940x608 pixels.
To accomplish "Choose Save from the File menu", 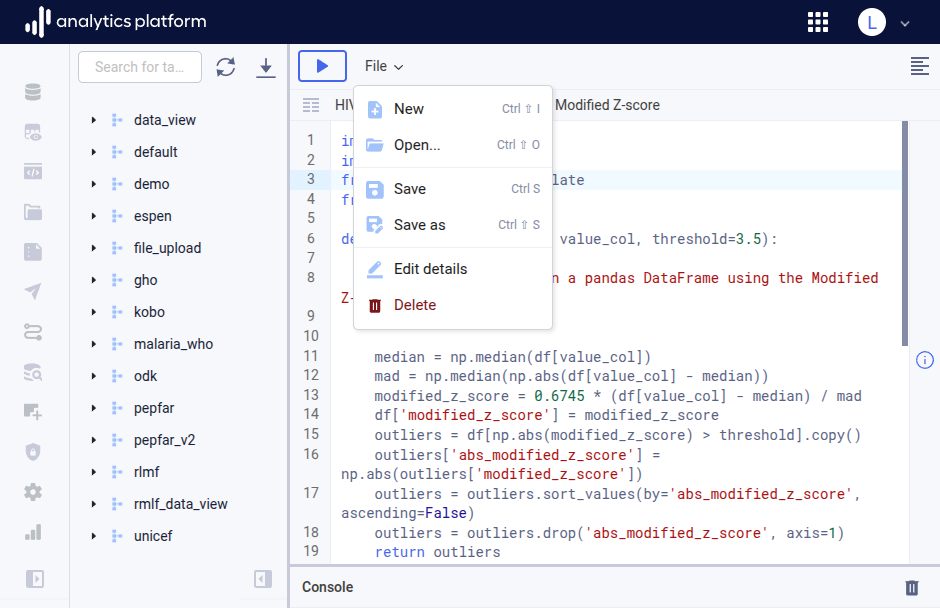I will click(x=453, y=189).
